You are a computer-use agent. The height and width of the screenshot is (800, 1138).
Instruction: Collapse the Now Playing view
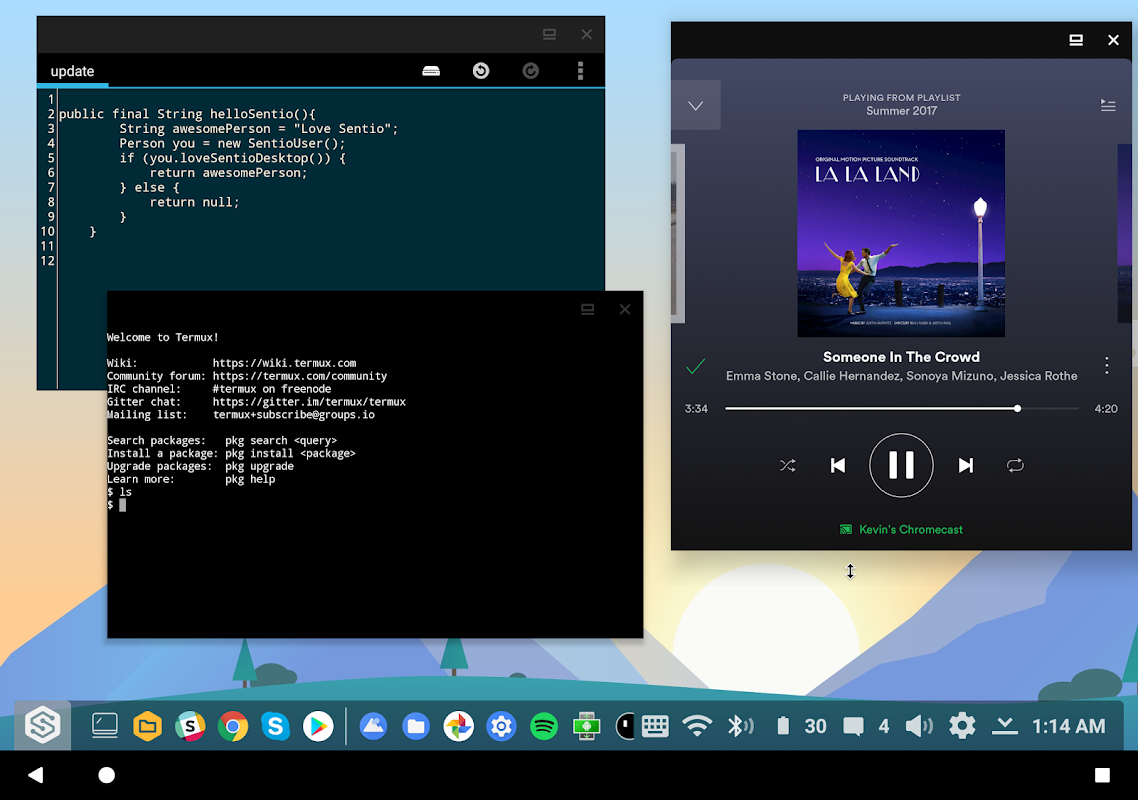(696, 104)
